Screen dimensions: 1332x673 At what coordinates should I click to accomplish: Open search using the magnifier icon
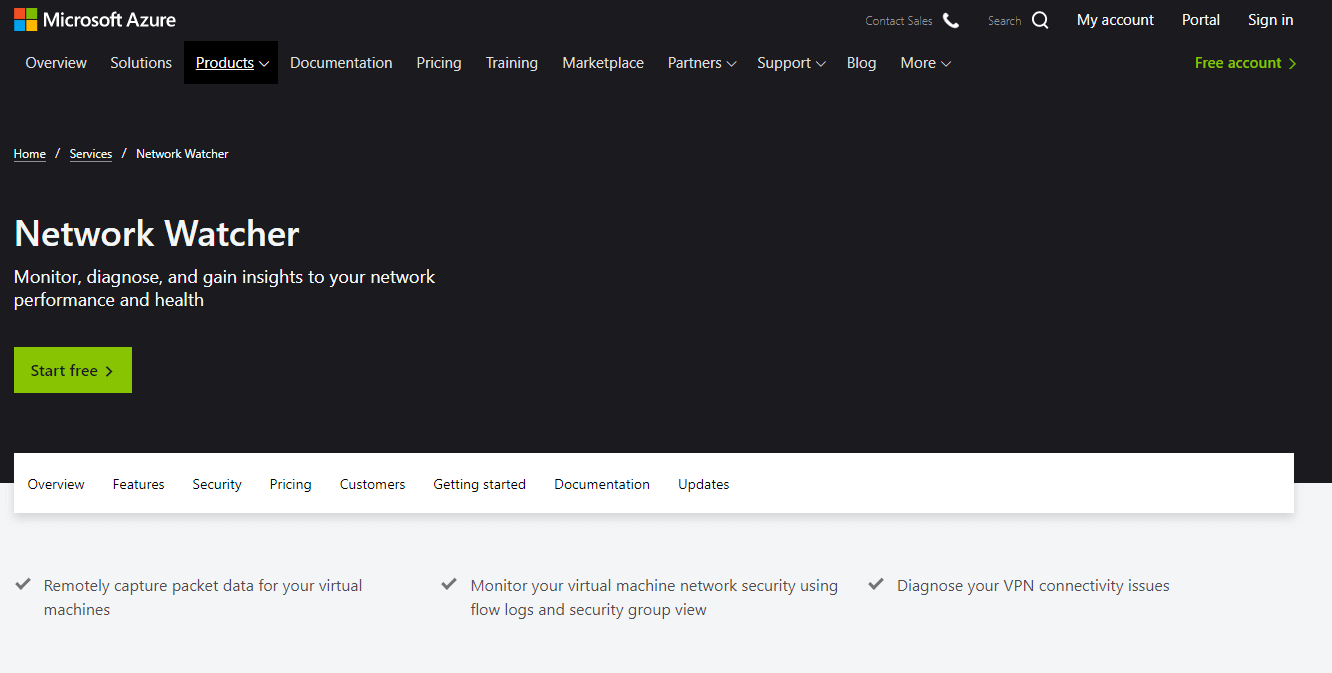coord(1040,19)
